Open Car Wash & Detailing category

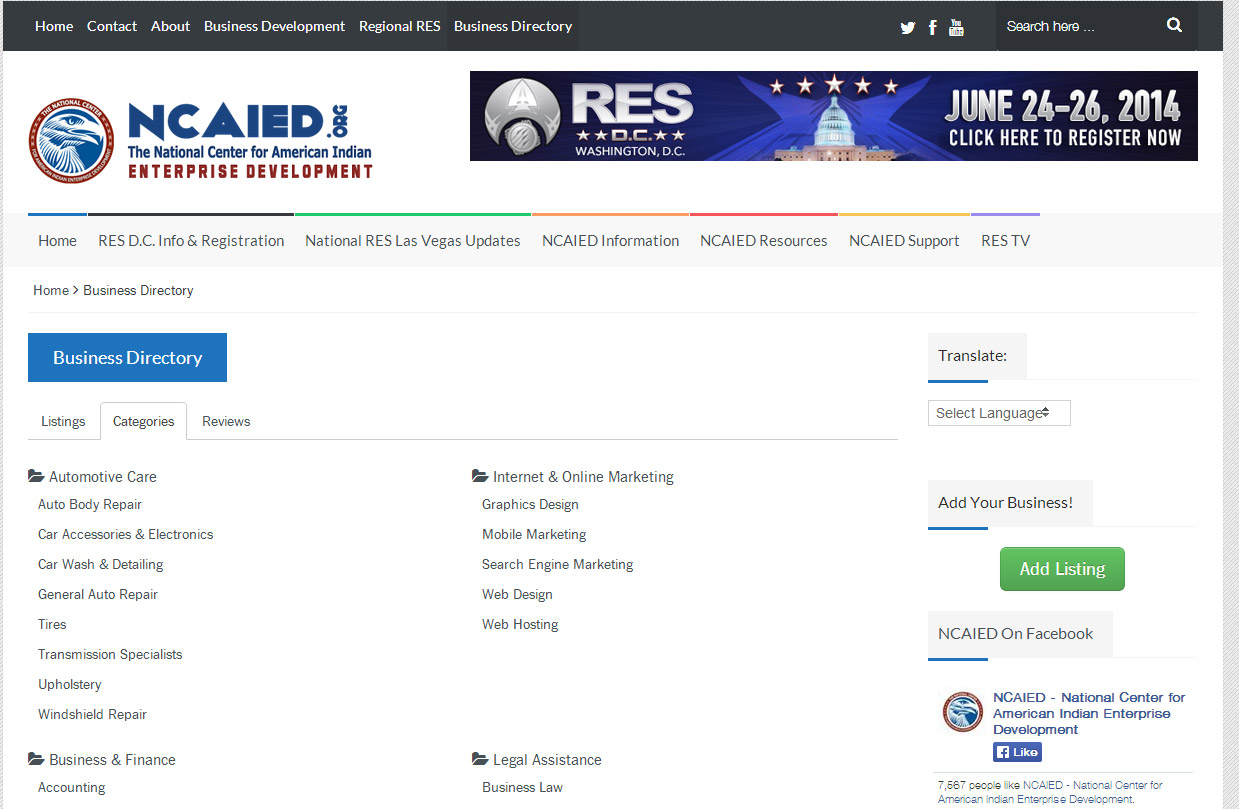(x=100, y=565)
